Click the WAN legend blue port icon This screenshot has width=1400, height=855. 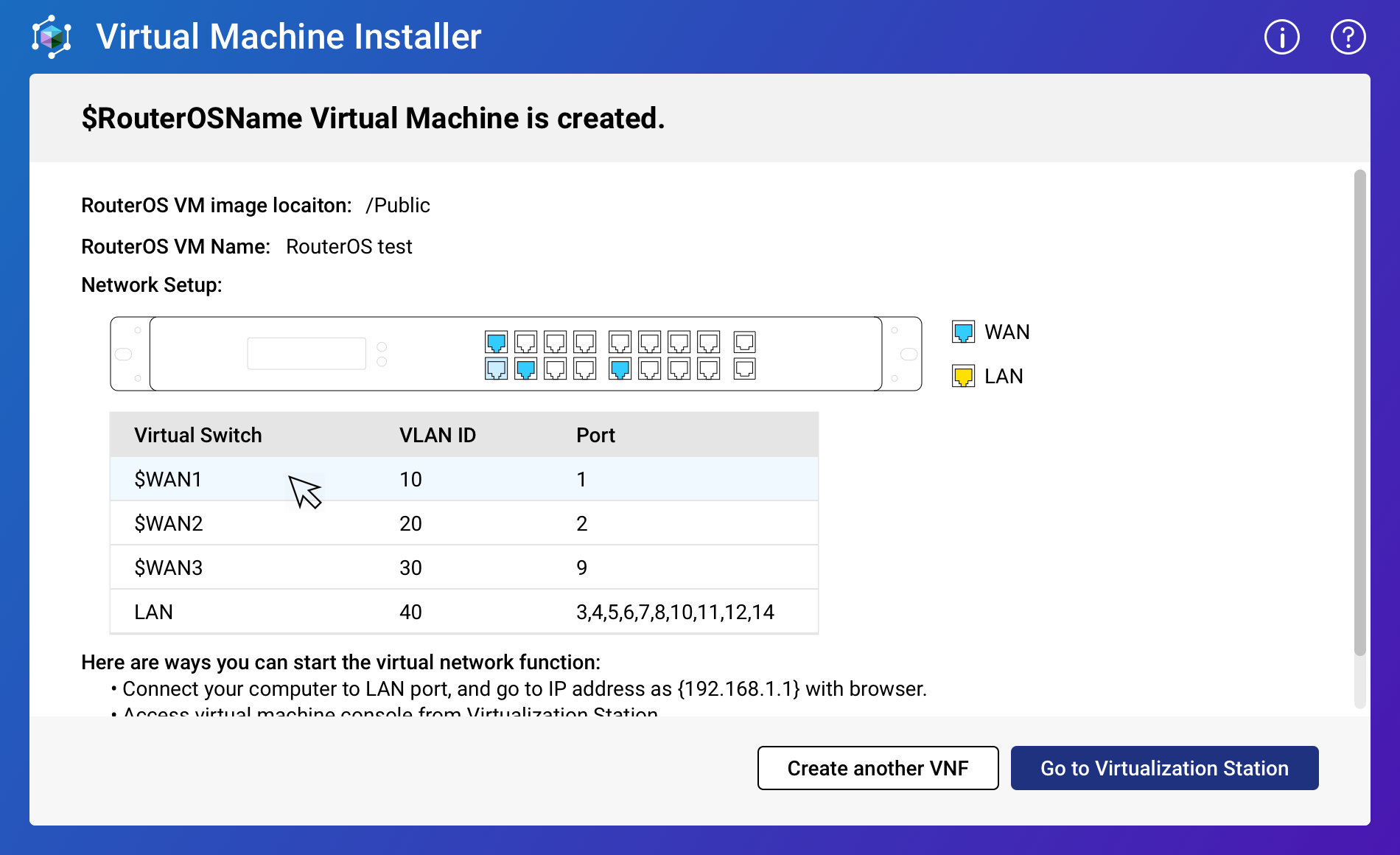coord(963,332)
